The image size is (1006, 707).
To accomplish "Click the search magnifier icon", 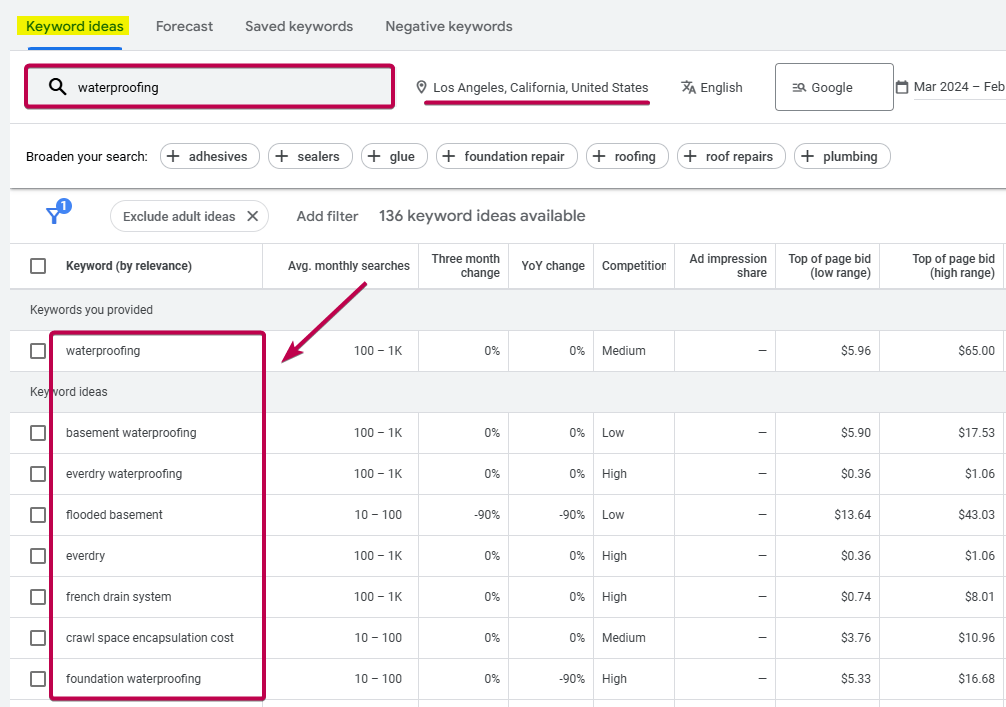I will pos(58,87).
